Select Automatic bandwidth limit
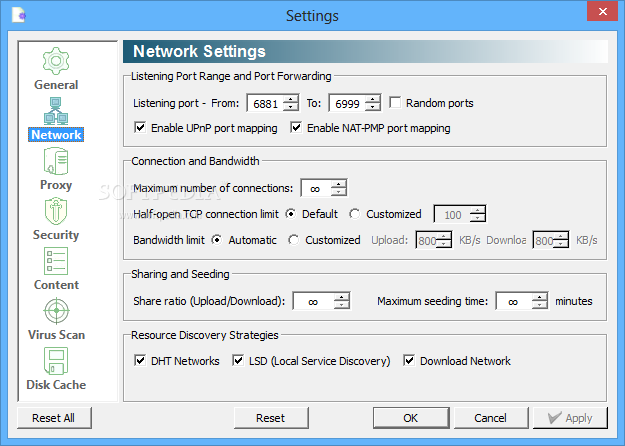 click(x=217, y=240)
